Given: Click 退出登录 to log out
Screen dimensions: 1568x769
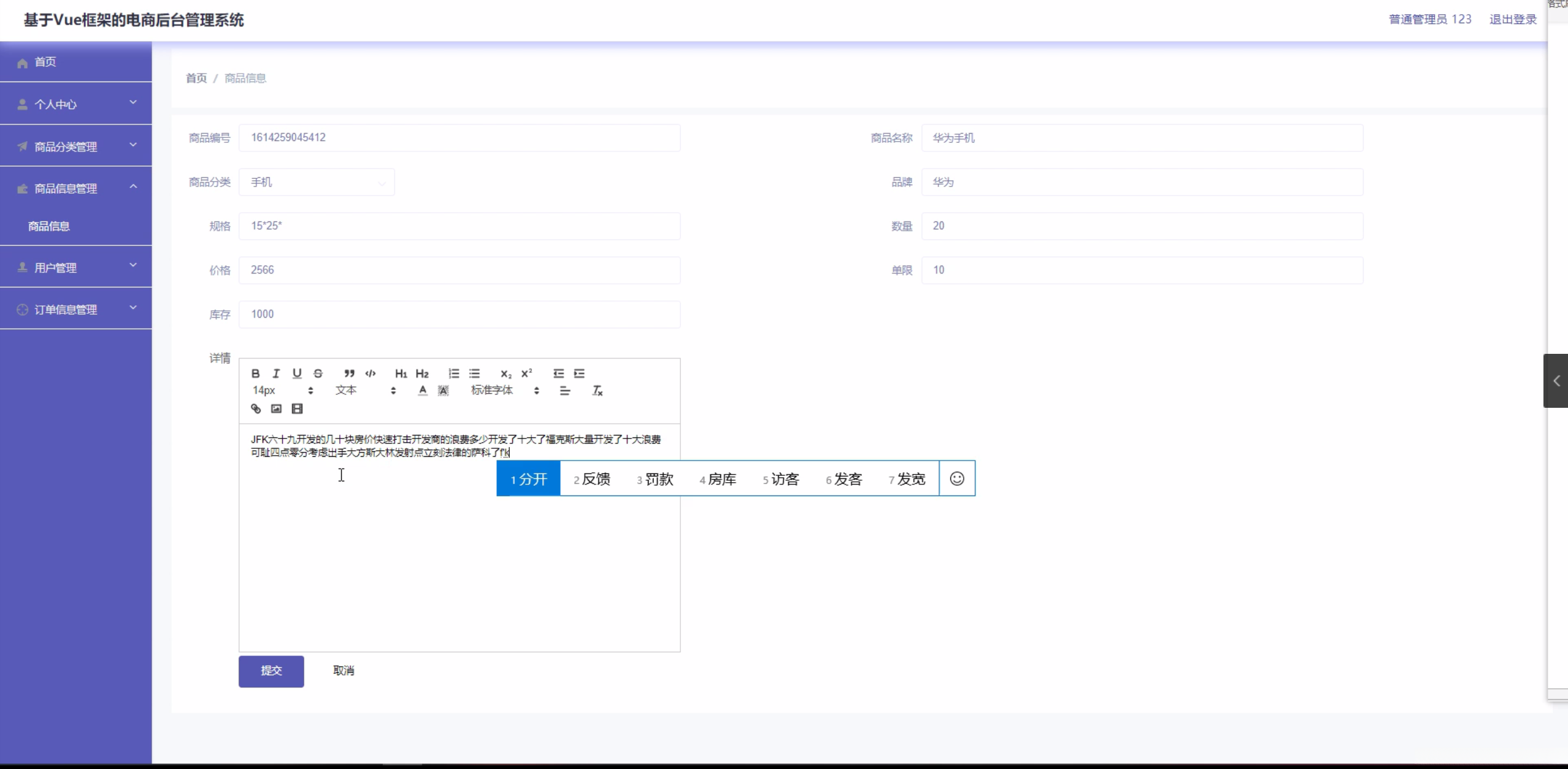Looking at the screenshot, I should tap(1512, 20).
